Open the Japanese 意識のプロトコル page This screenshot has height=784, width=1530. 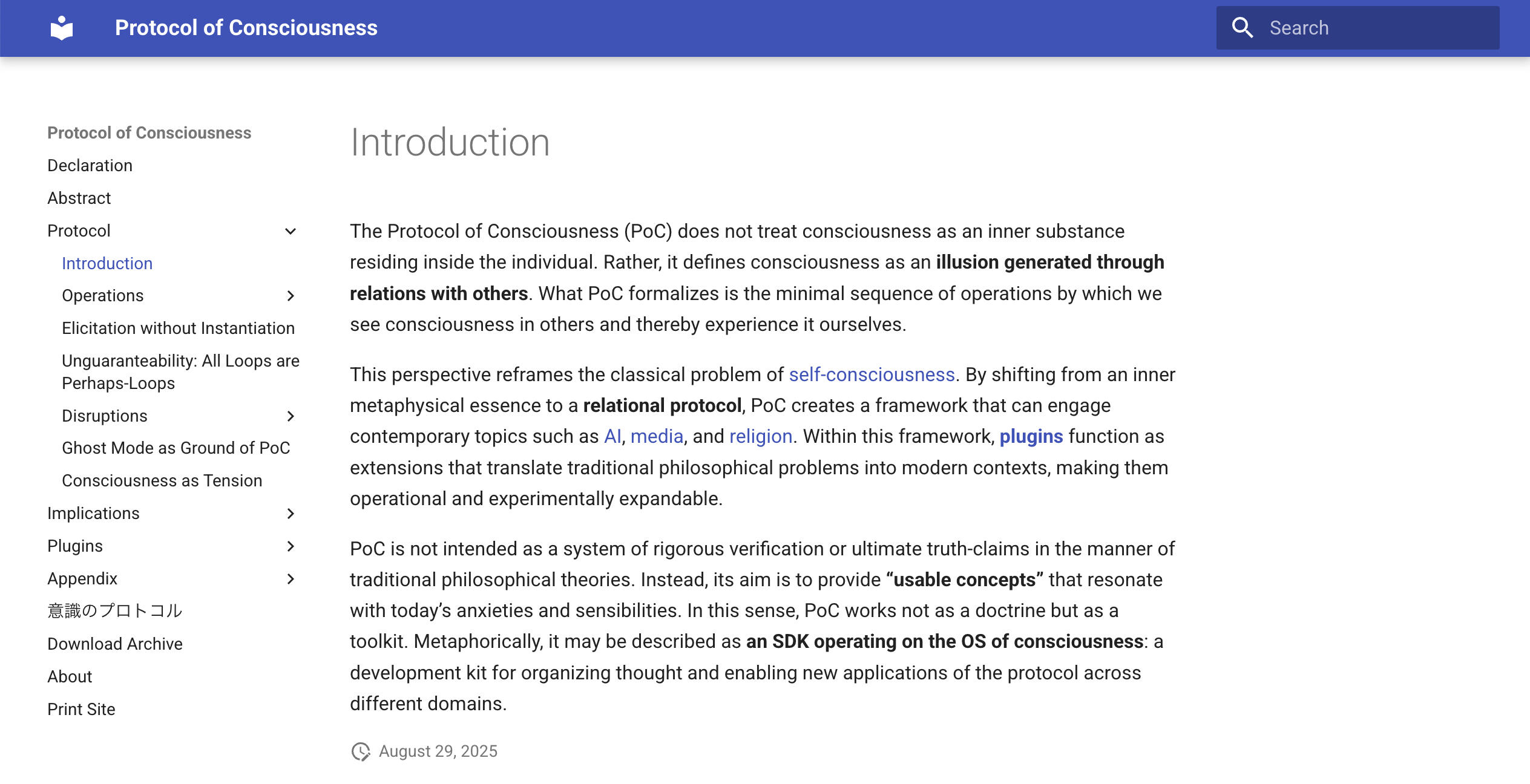[114, 611]
